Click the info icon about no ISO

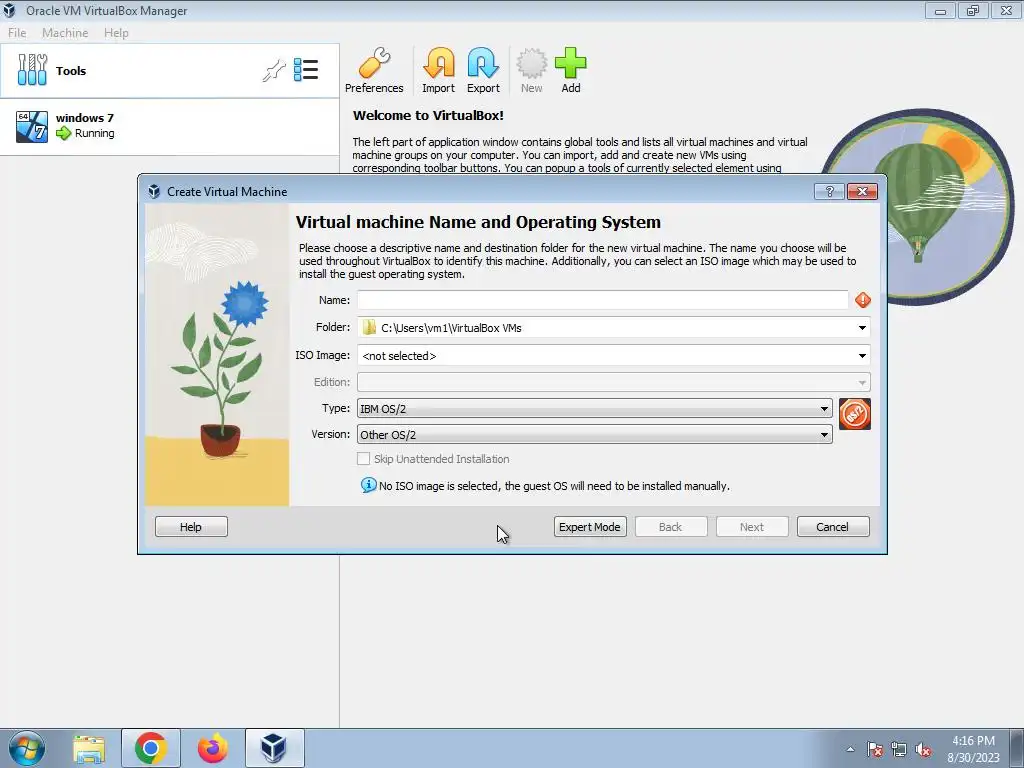[x=368, y=485]
